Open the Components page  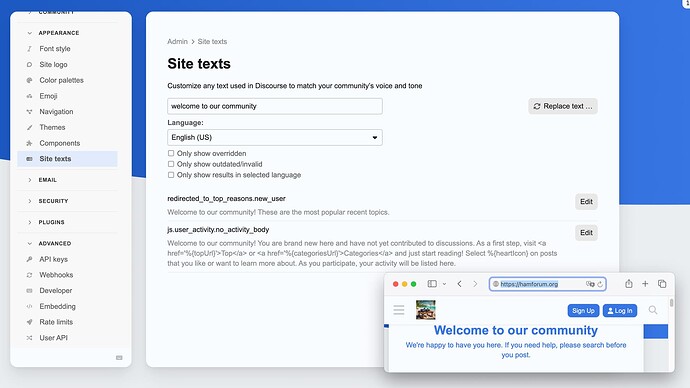pos(59,143)
